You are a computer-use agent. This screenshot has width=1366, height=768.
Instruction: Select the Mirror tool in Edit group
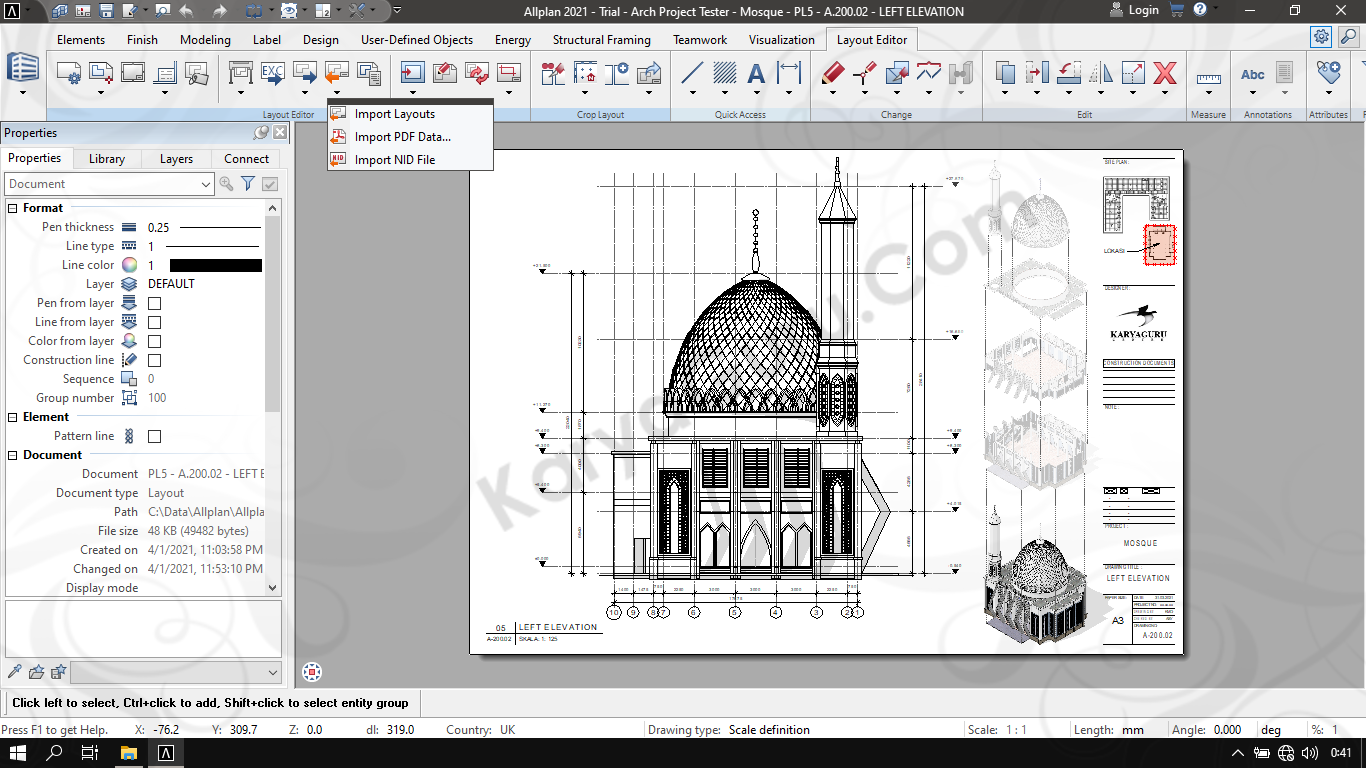click(x=1101, y=73)
